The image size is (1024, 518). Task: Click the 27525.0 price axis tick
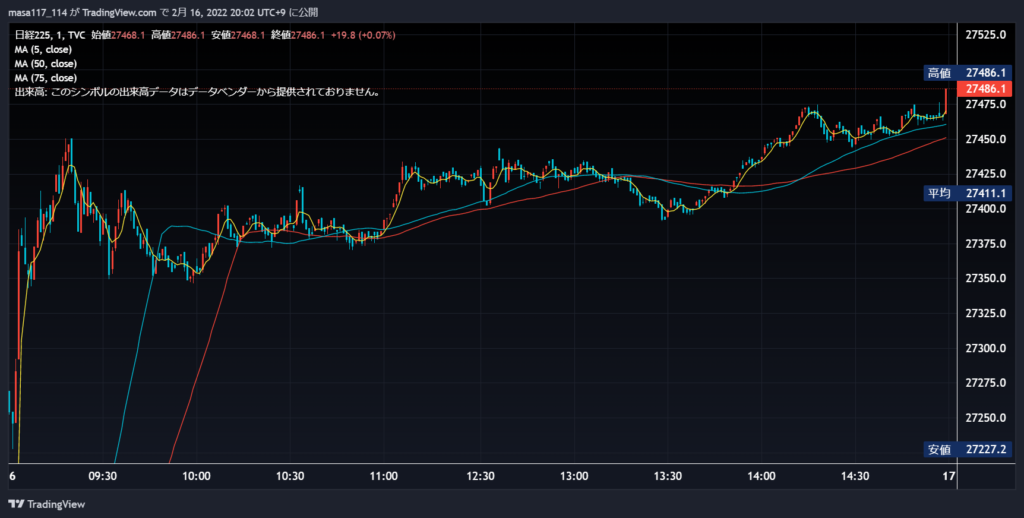(985, 35)
